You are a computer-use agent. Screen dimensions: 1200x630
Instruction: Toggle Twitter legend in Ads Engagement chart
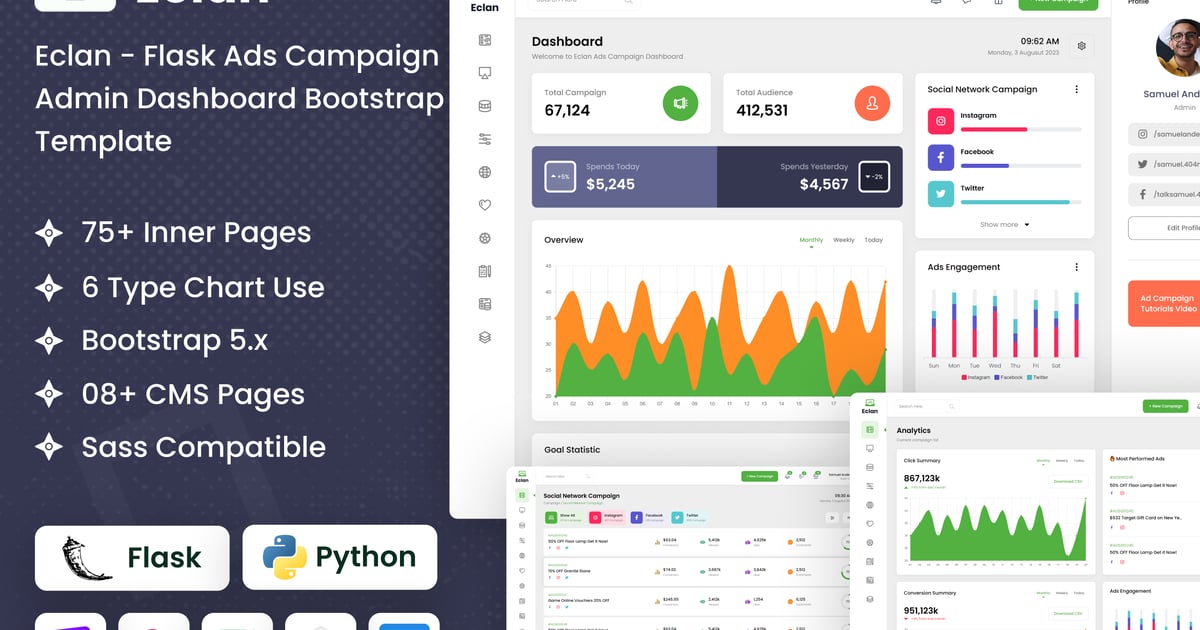(1038, 377)
